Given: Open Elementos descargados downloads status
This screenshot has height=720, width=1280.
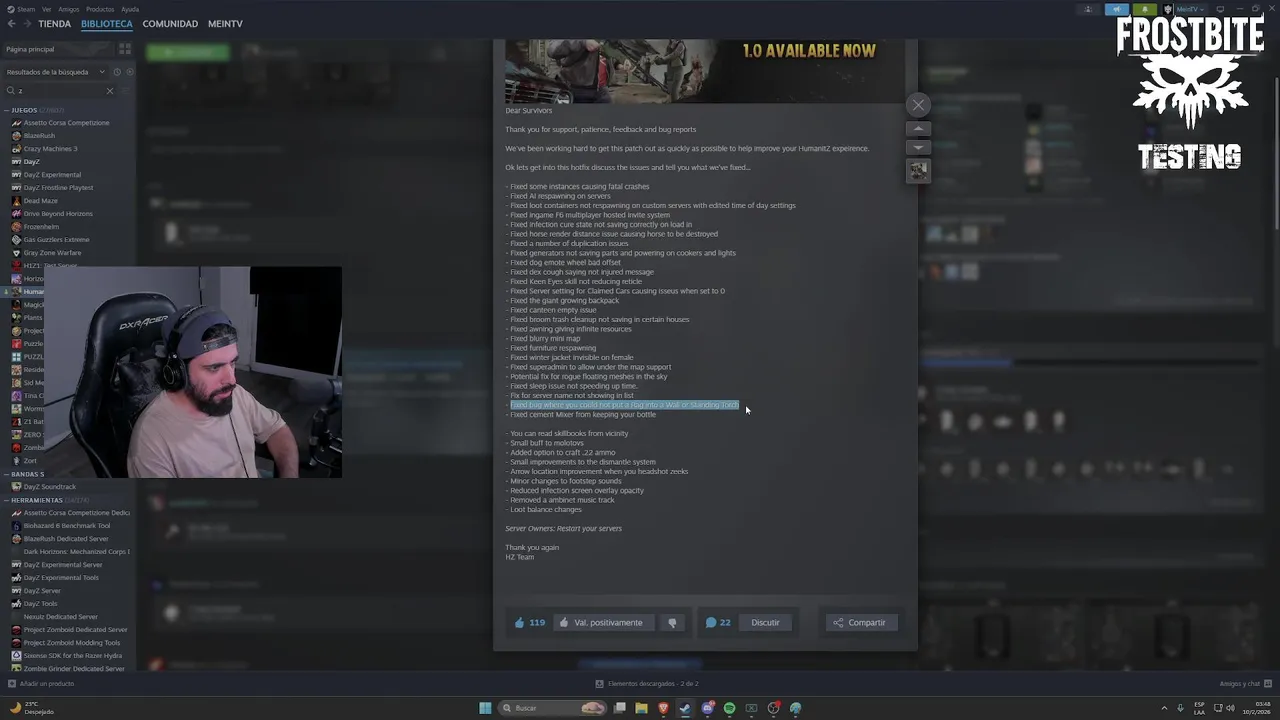Looking at the screenshot, I should (647, 684).
